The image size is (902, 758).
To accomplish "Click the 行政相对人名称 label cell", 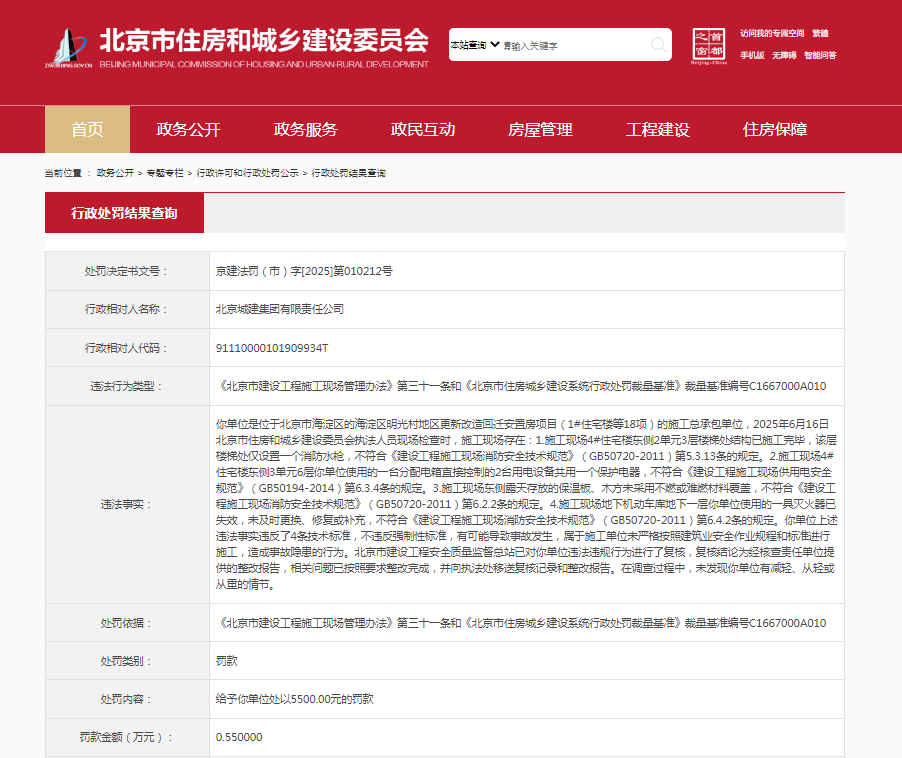I will [127, 309].
